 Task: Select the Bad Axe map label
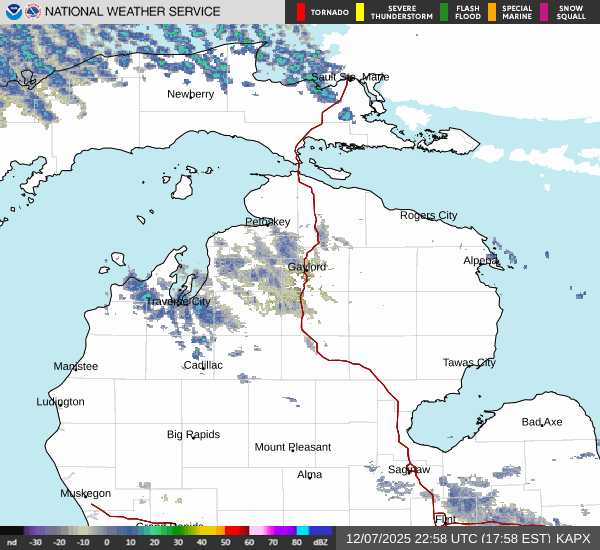coord(542,422)
